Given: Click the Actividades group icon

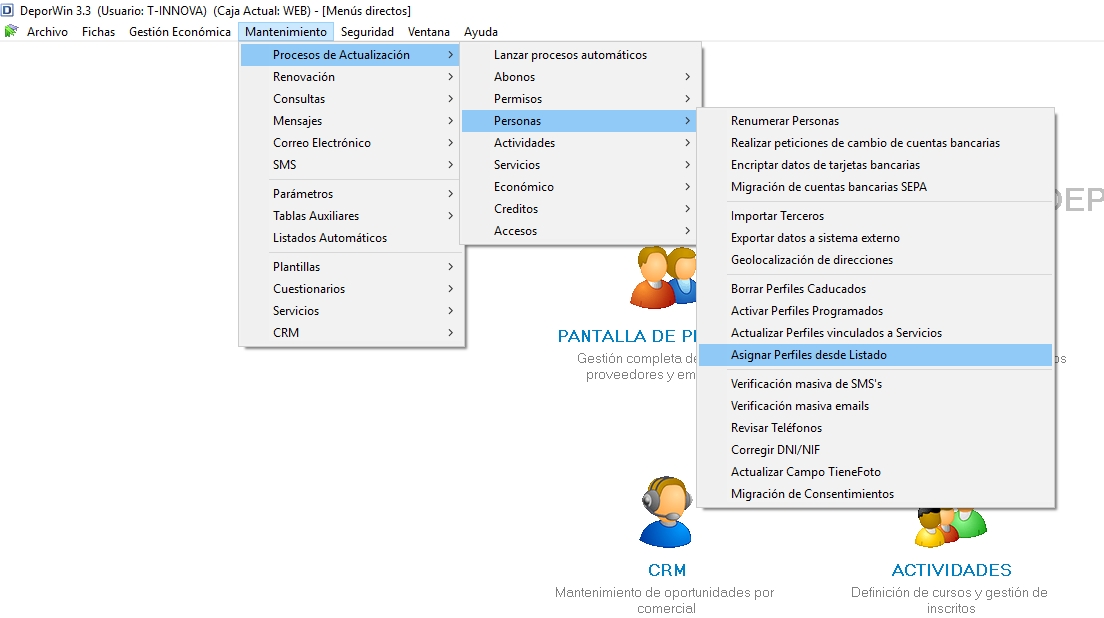Looking at the screenshot, I should (x=951, y=528).
